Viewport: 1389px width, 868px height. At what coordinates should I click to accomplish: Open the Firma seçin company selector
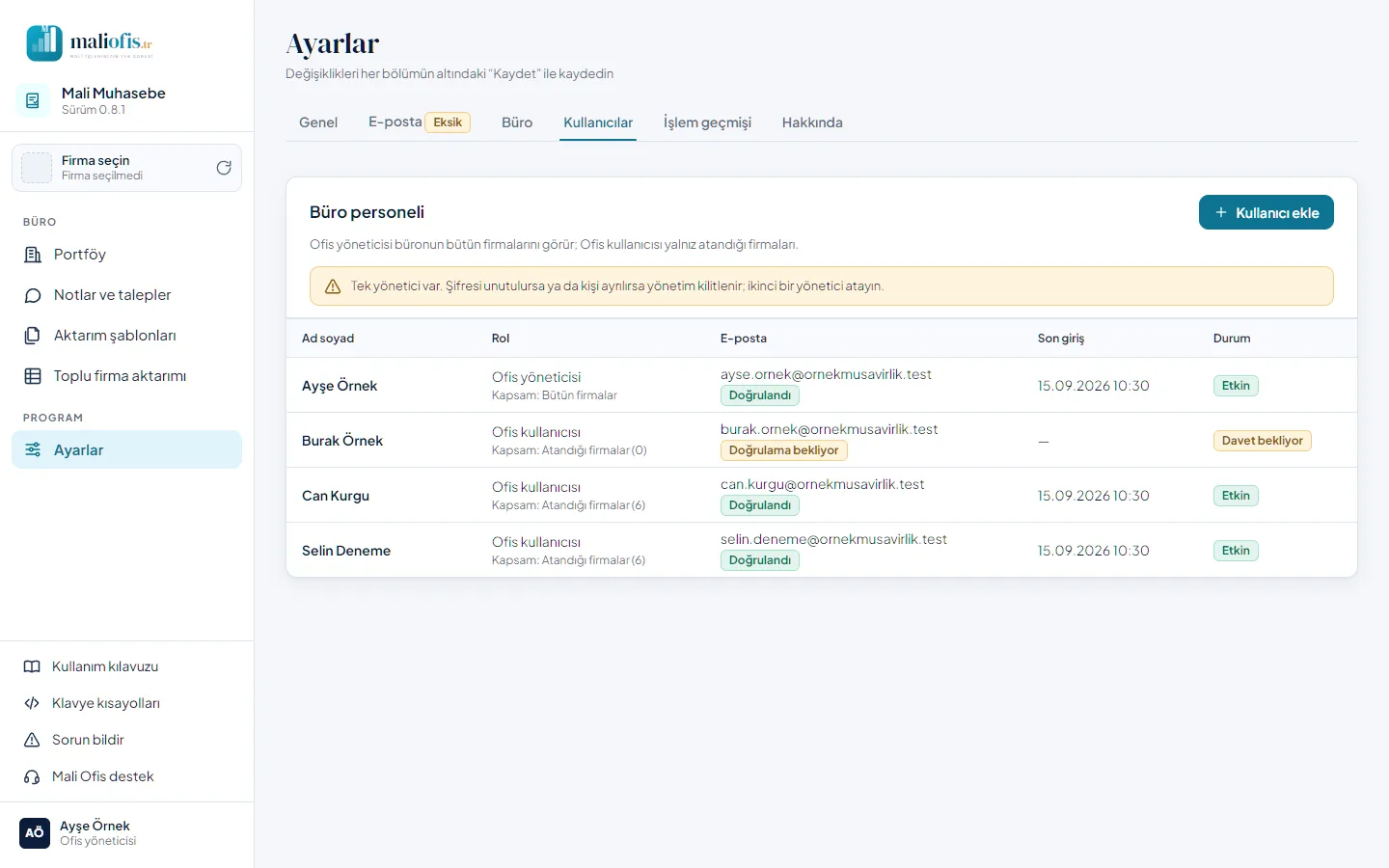(x=126, y=168)
